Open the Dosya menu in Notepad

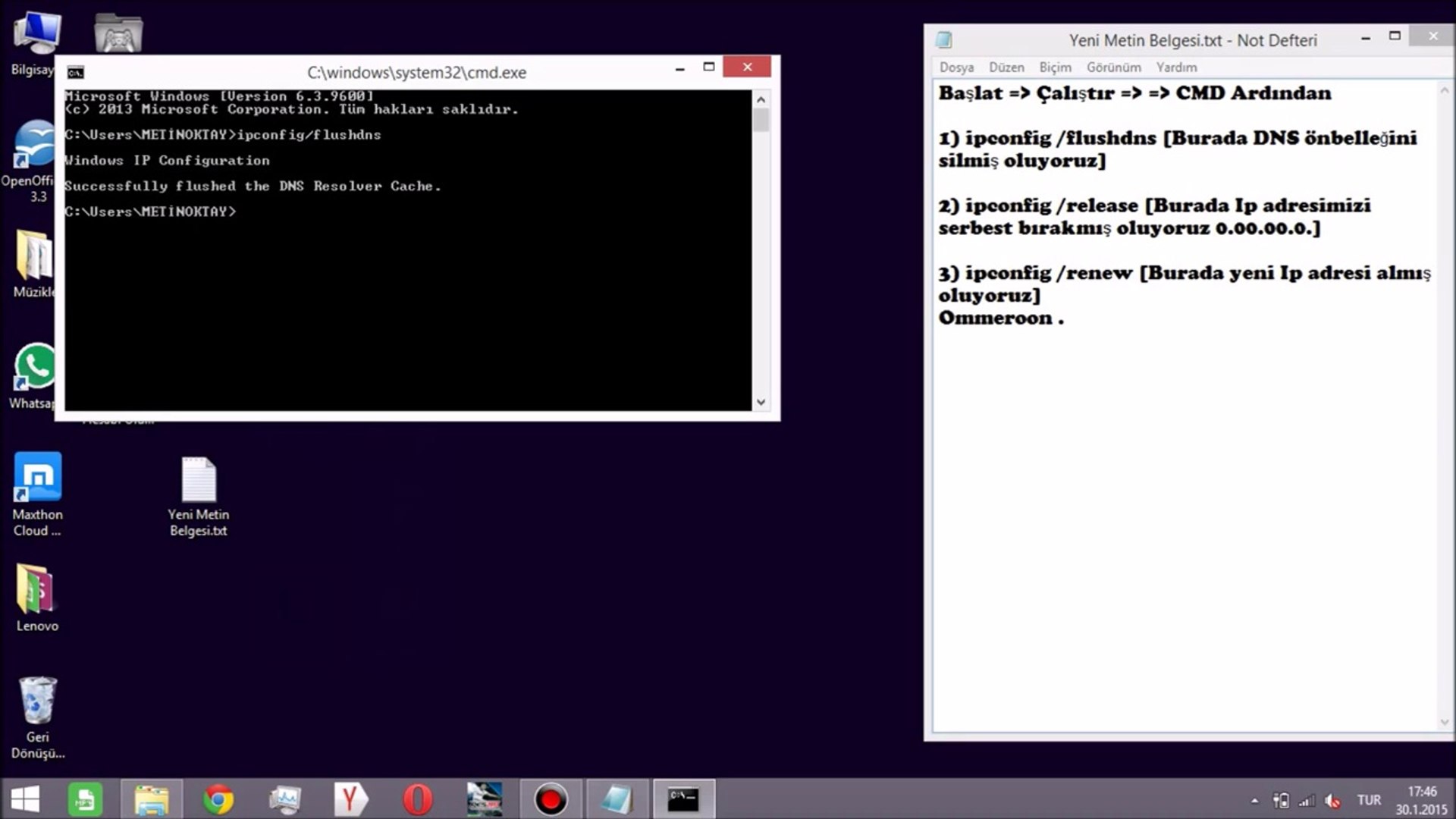pos(956,67)
